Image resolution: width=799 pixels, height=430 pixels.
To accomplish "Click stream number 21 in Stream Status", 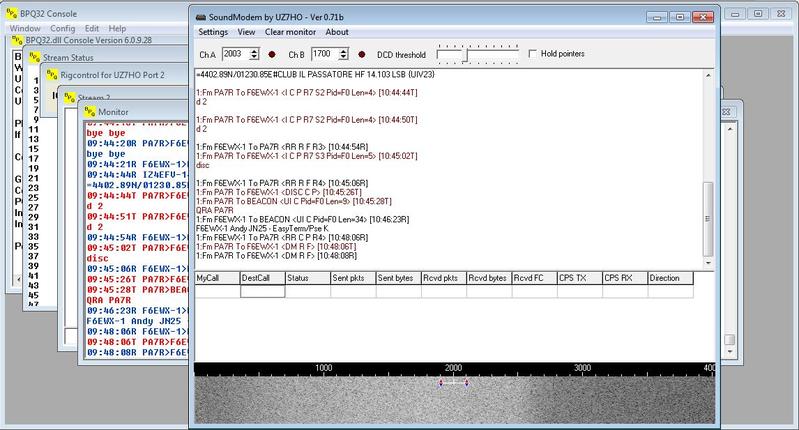I will tap(33, 178).
